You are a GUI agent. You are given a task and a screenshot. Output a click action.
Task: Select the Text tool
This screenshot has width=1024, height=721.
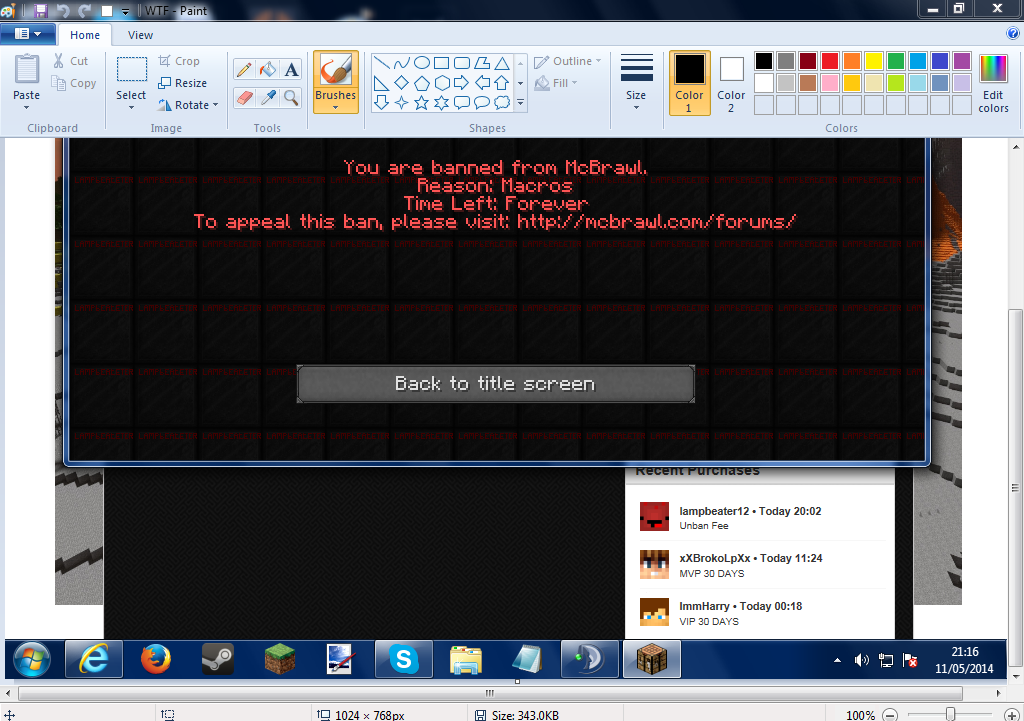[291, 69]
